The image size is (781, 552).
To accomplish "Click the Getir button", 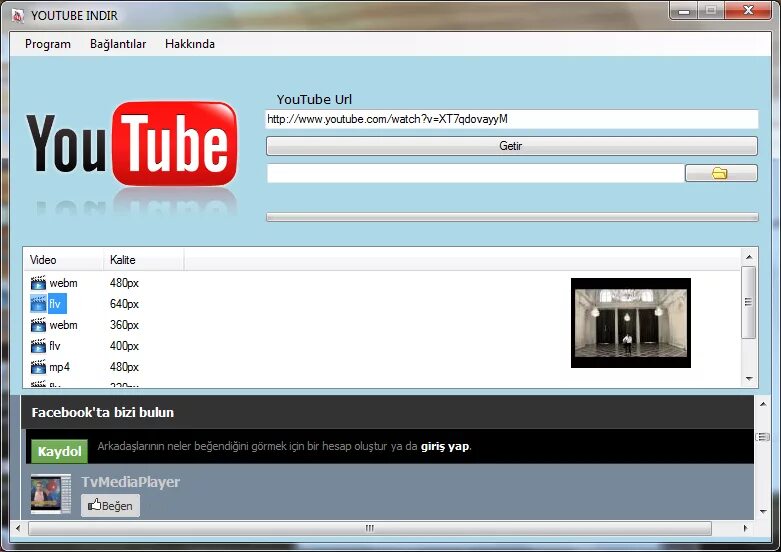I will tap(512, 146).
